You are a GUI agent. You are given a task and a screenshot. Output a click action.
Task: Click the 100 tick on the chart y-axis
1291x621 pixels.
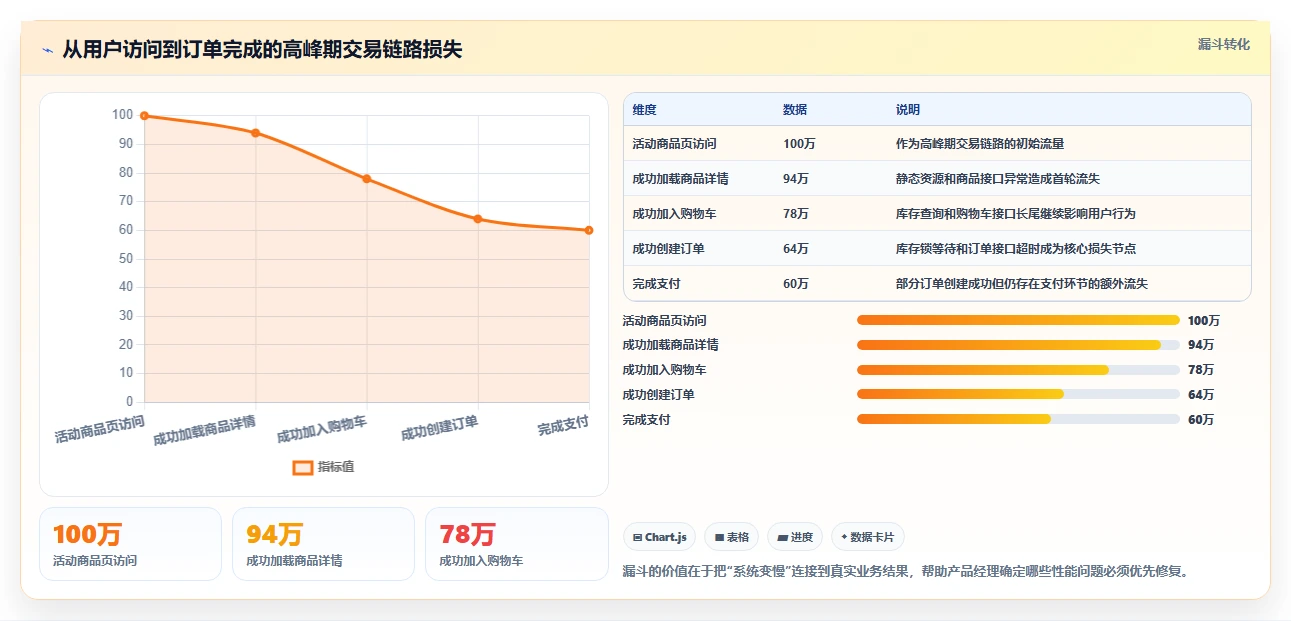click(x=123, y=115)
